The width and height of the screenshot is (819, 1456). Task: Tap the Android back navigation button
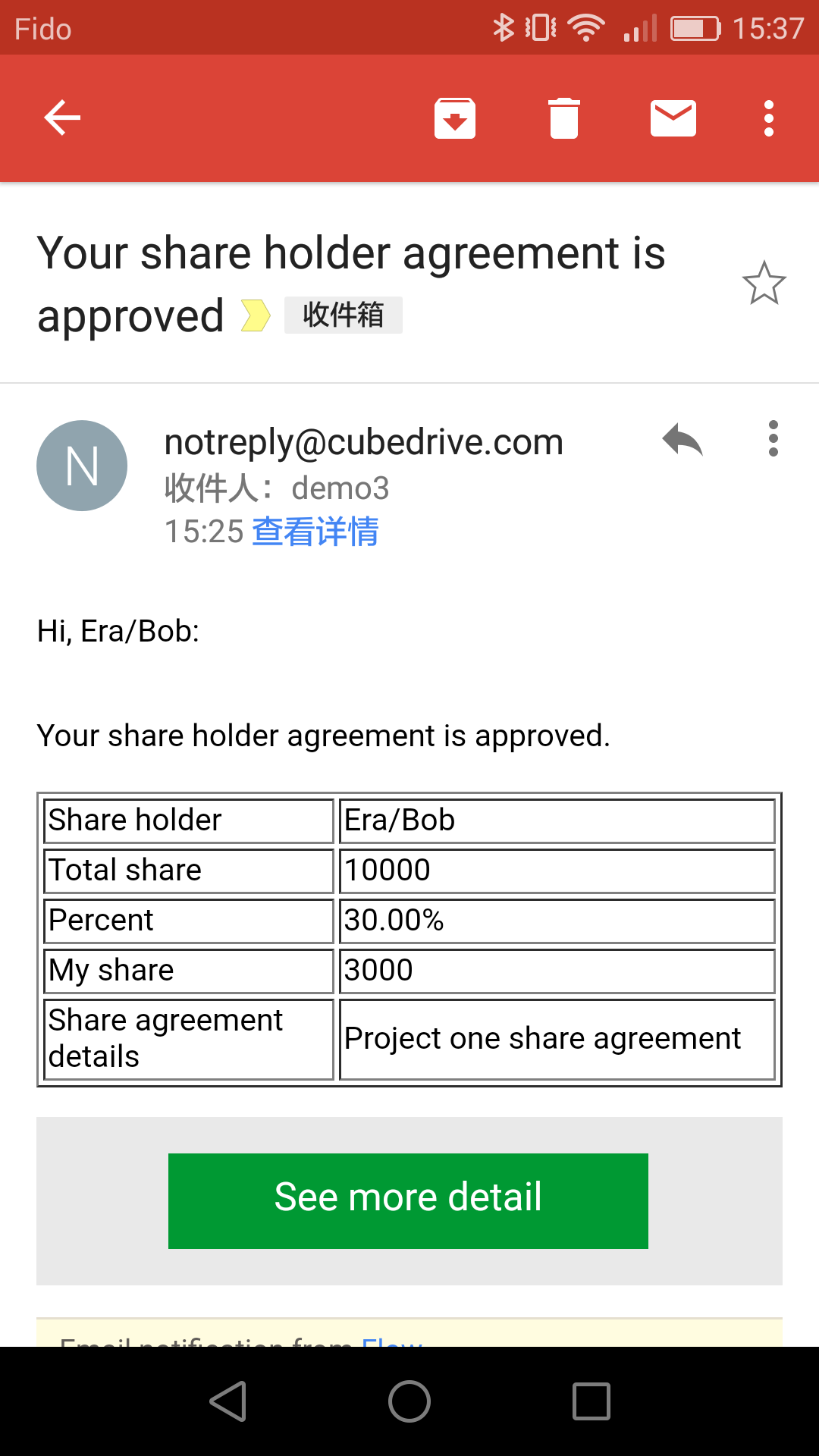click(x=227, y=1401)
